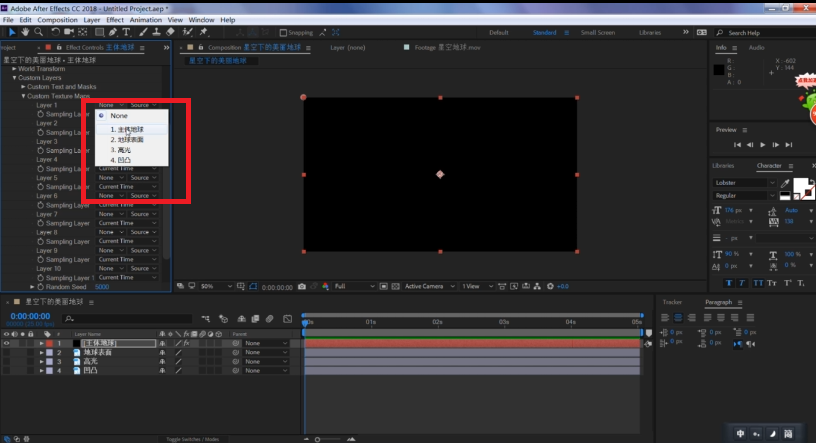Choose '2. 地球表面' from the layer list

(x=127, y=140)
